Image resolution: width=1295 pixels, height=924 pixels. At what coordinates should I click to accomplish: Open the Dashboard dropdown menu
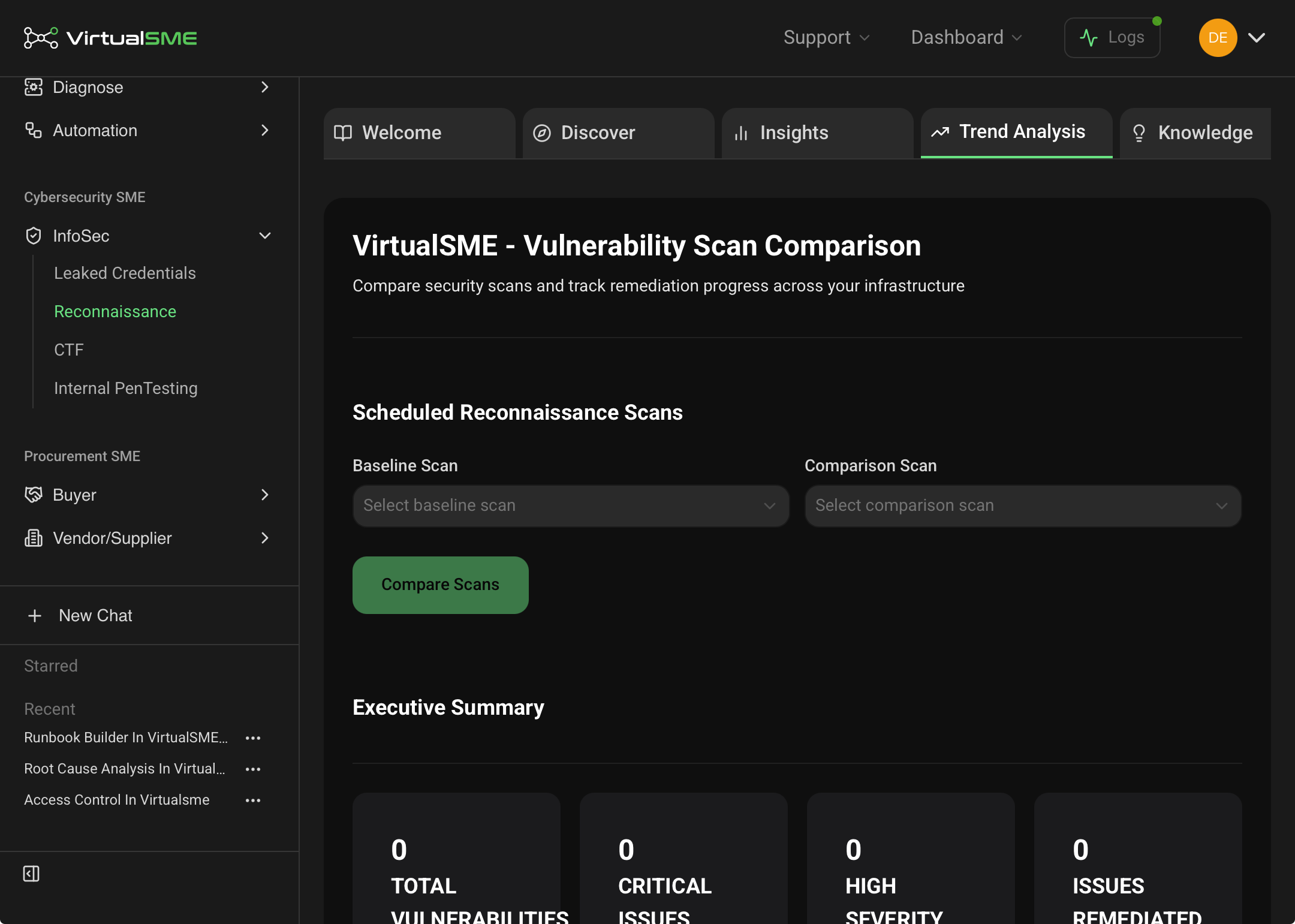pyautogui.click(x=966, y=37)
